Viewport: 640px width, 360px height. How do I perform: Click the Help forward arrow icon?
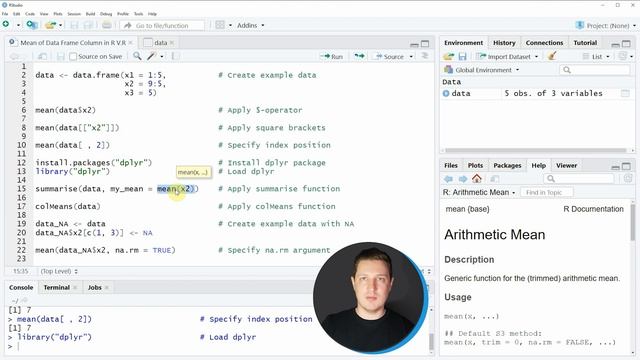[462, 179]
